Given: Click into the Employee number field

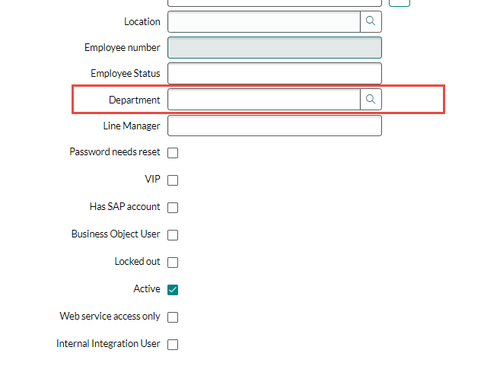Looking at the screenshot, I should click(274, 48).
